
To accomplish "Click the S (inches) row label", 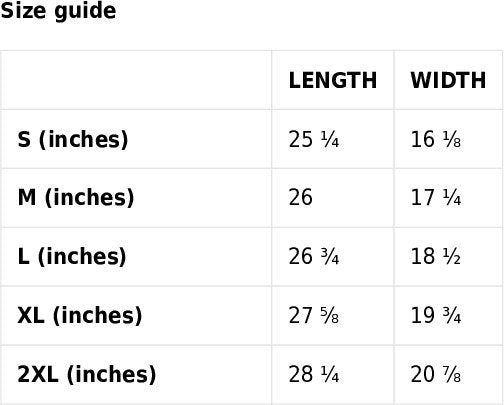I will click(x=73, y=139).
